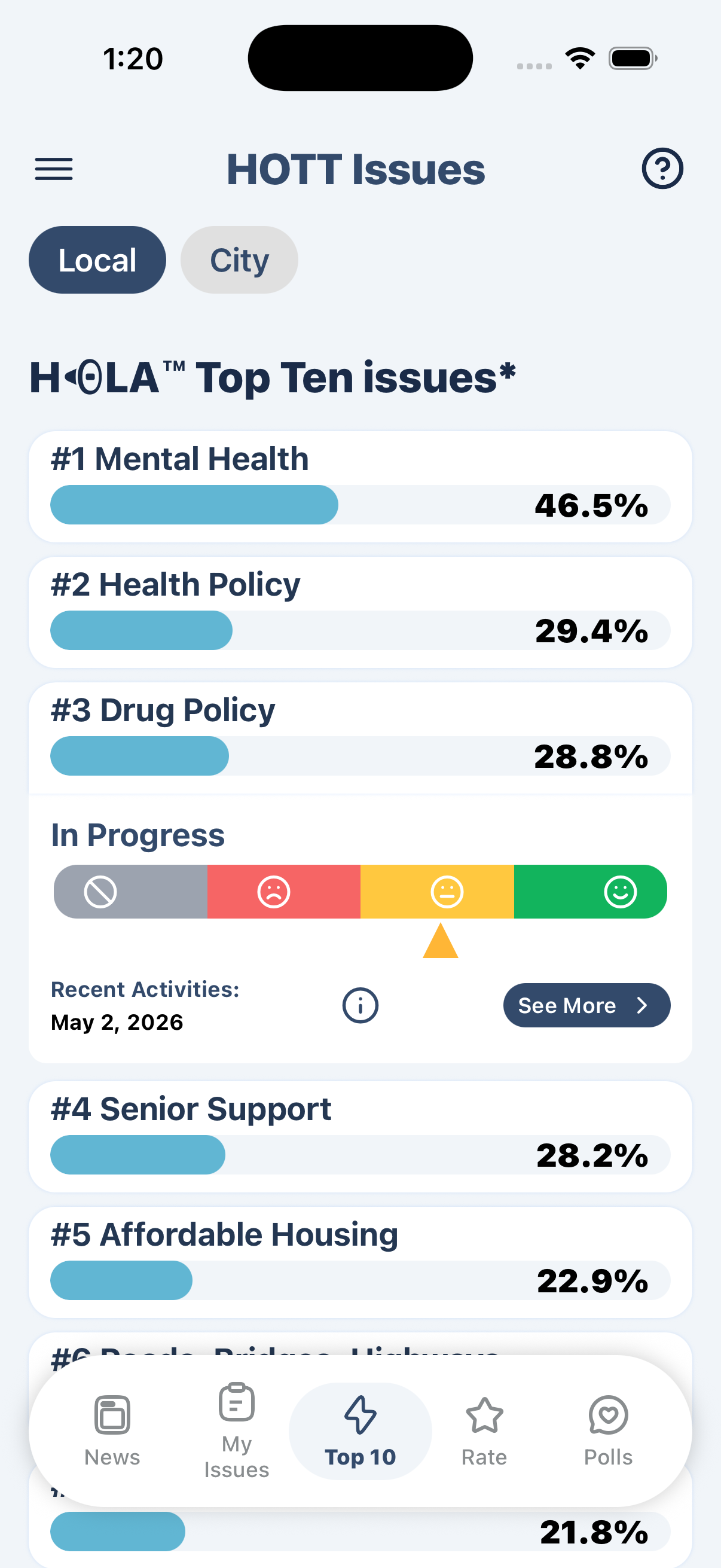Tap the Affordable Housing percentage bar
The height and width of the screenshot is (1568, 721).
tap(360, 1280)
